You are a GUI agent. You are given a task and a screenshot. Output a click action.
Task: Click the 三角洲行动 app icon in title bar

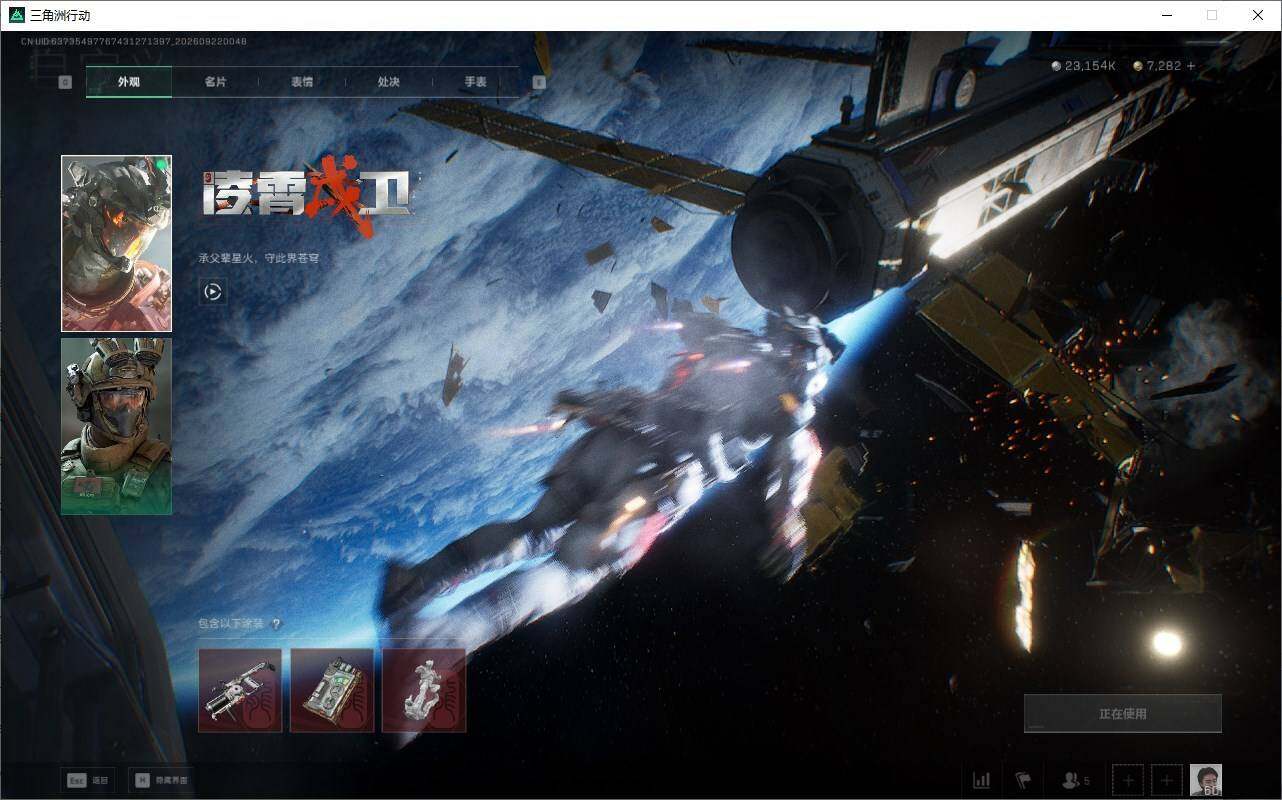(x=16, y=15)
